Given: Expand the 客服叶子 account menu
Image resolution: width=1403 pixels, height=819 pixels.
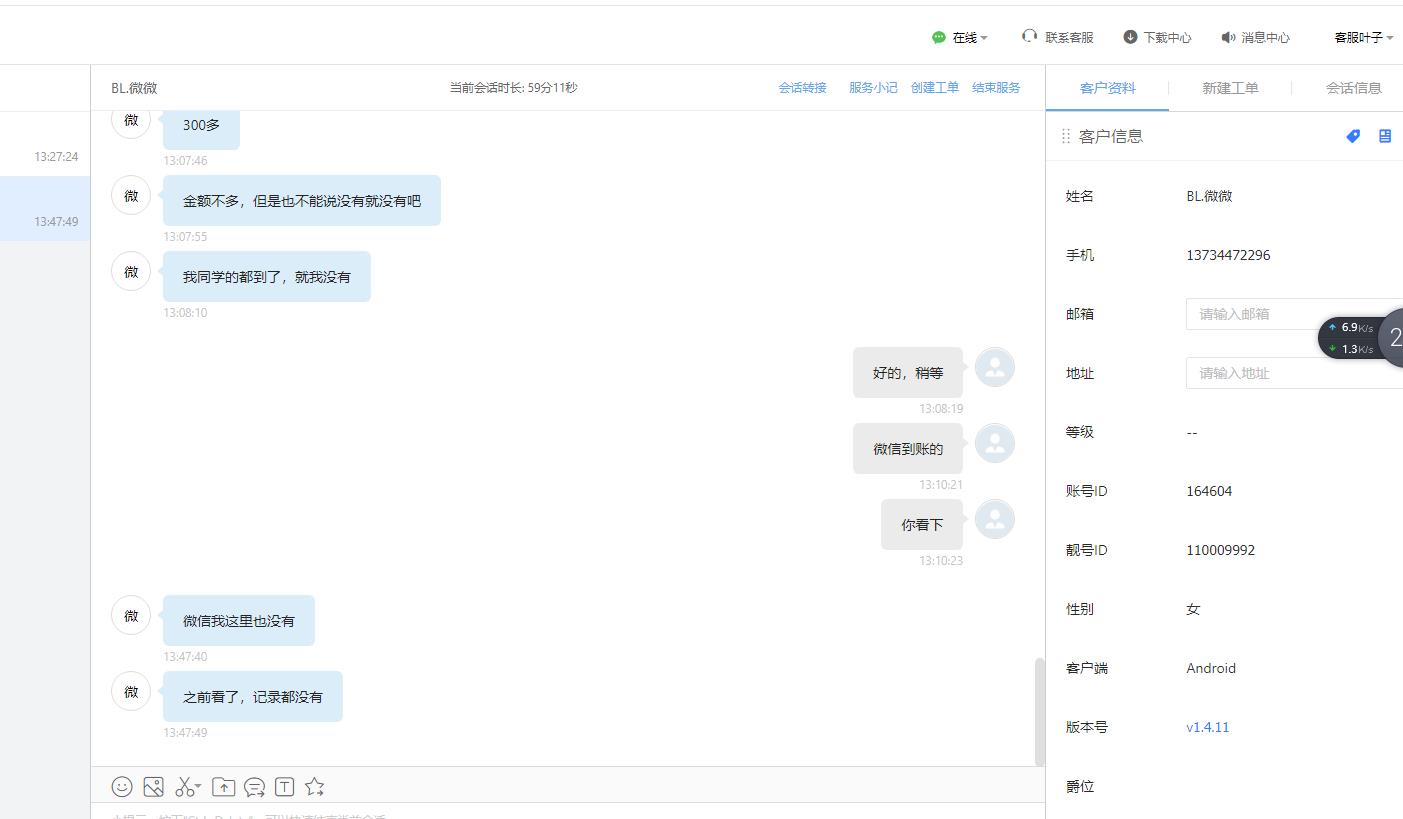Looking at the screenshot, I should tap(1363, 38).
